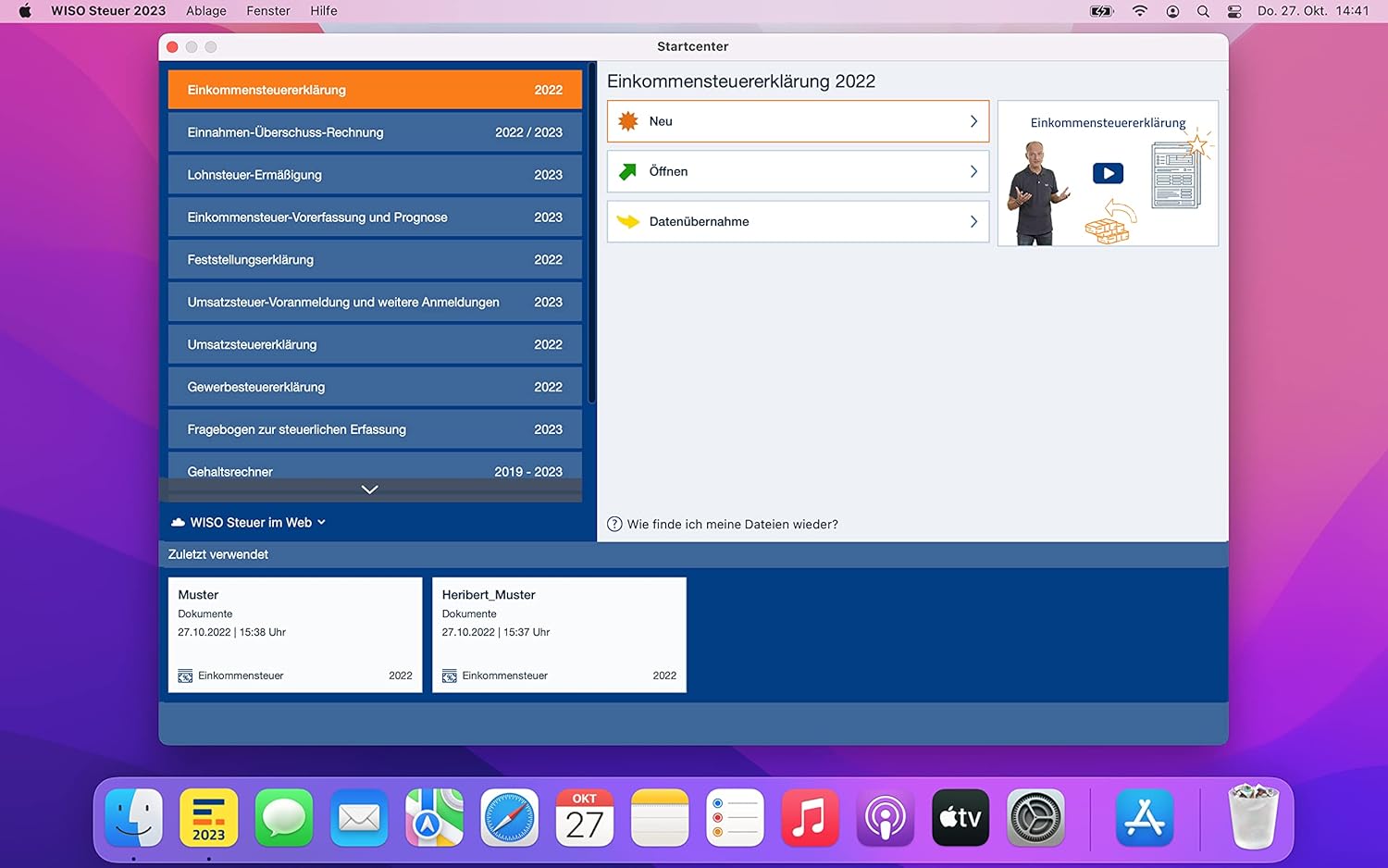Open App Store from the Dock
Viewport: 1388px width, 868px height.
point(1145,818)
